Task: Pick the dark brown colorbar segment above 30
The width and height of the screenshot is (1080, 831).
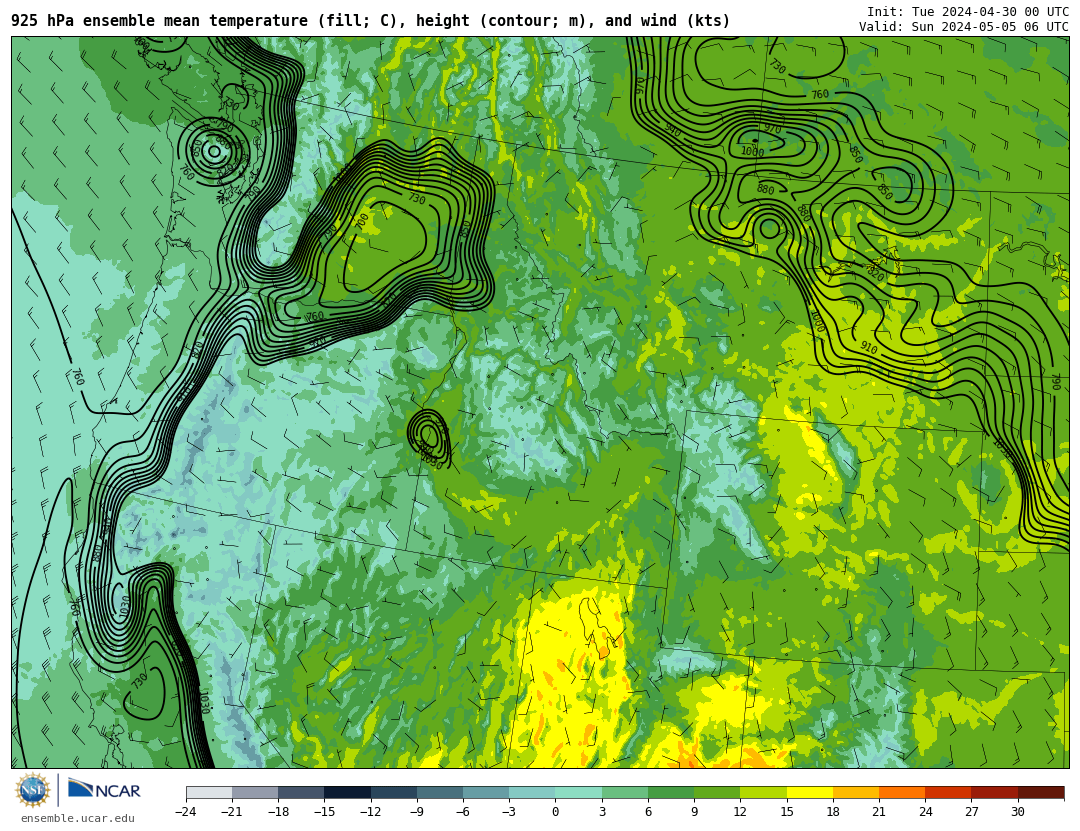Action: (x=1041, y=792)
